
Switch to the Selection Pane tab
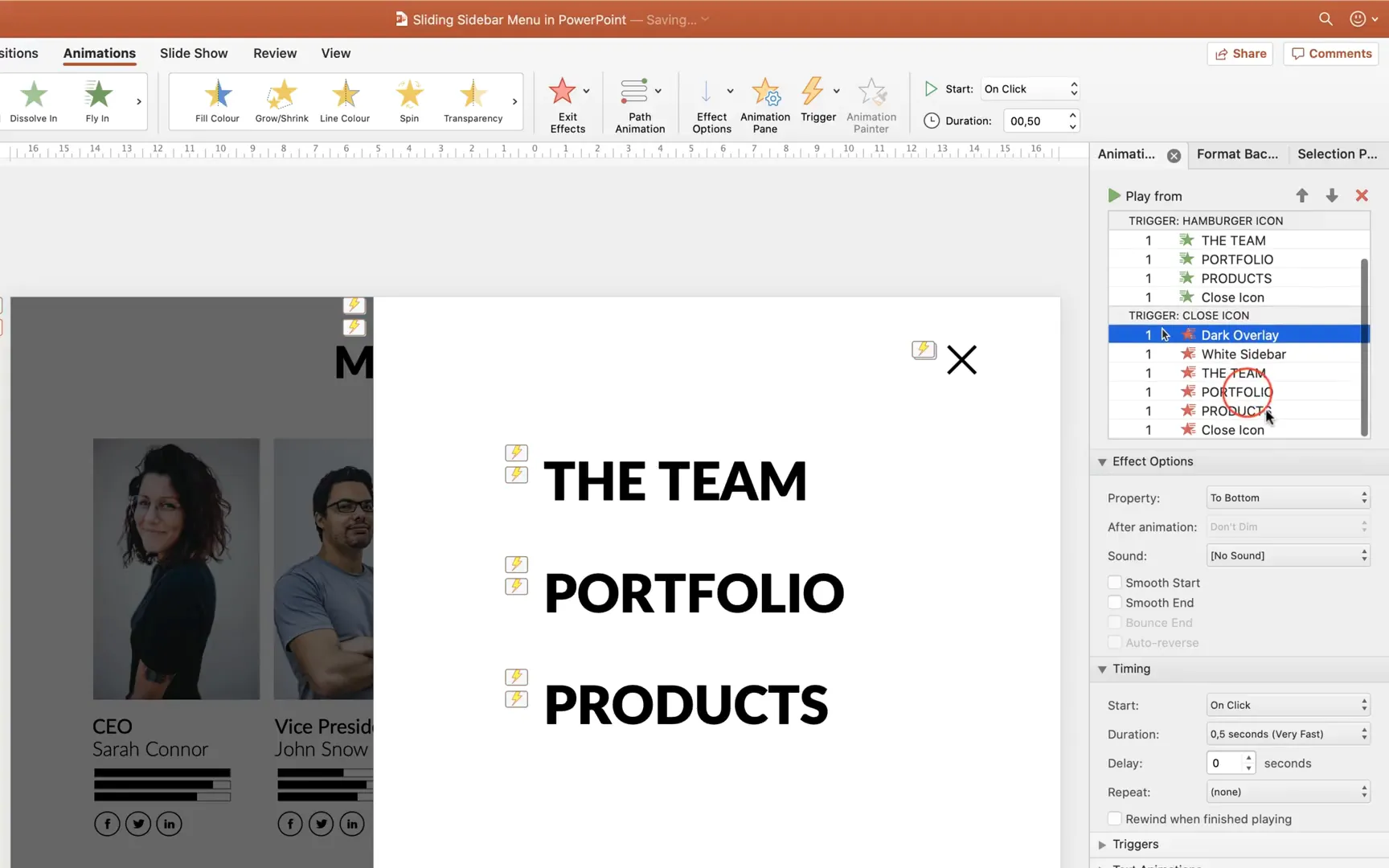(x=1337, y=154)
